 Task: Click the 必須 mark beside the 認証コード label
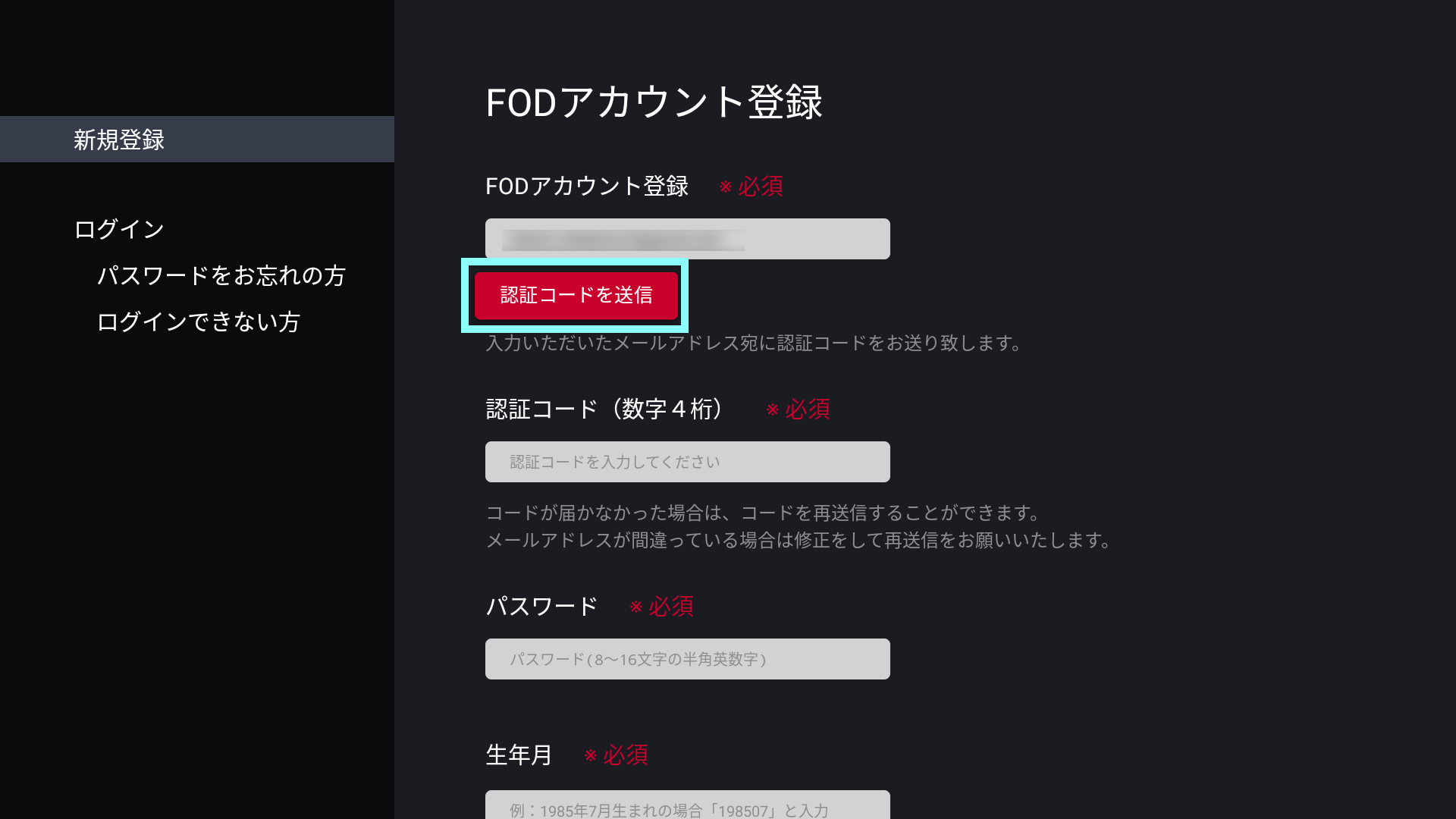tap(799, 409)
